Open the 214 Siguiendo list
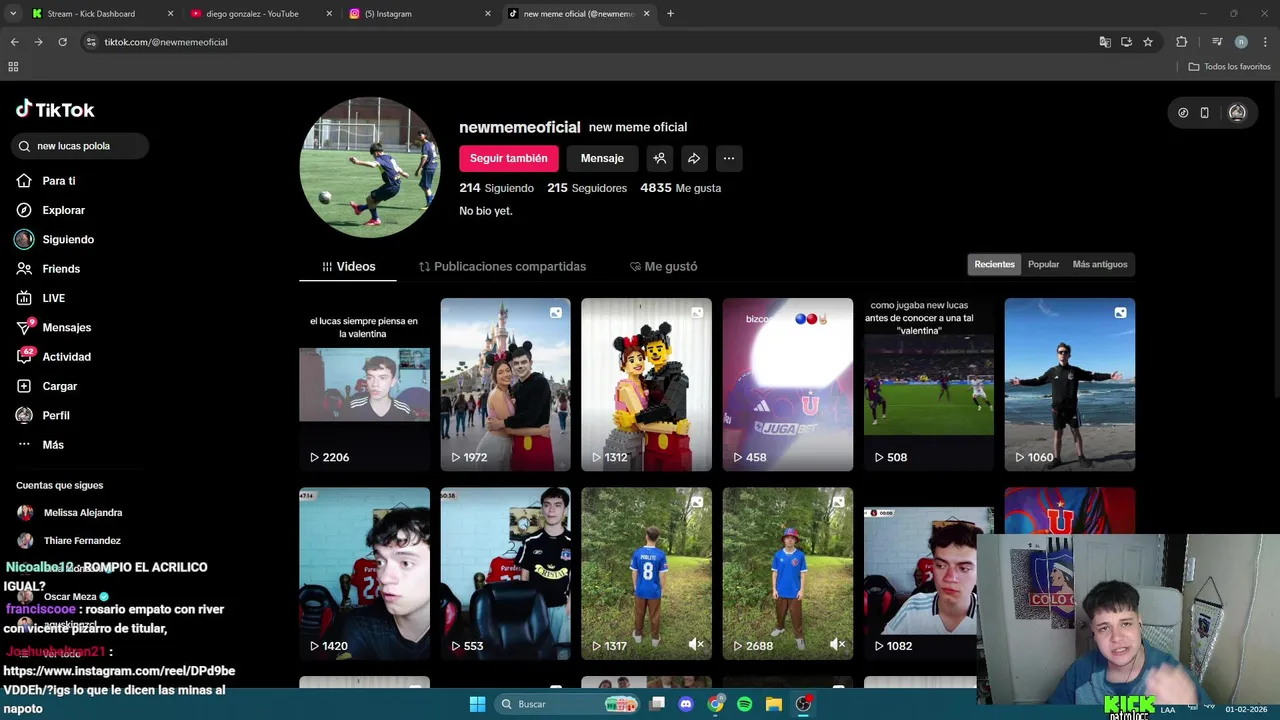Image resolution: width=1280 pixels, height=720 pixels. coord(496,188)
